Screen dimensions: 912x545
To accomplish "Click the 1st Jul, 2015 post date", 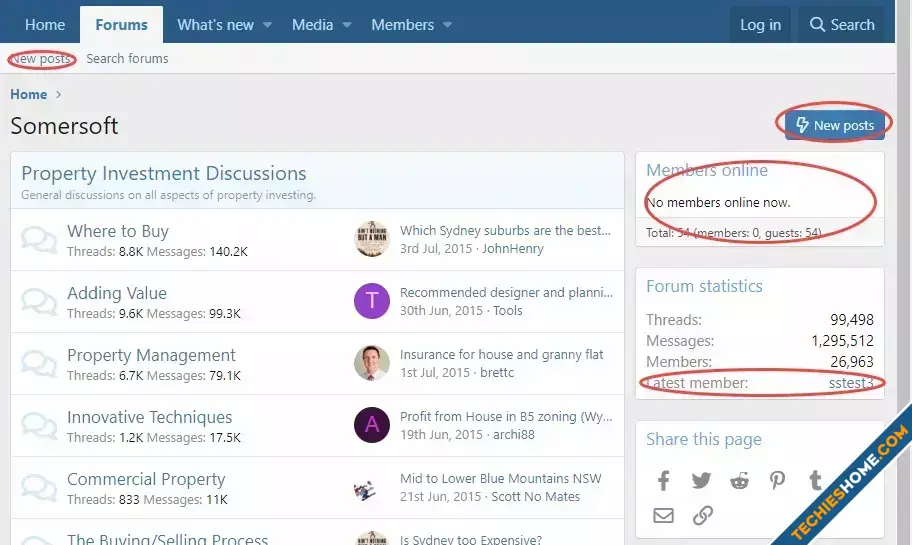I will pyautogui.click(x=434, y=372).
